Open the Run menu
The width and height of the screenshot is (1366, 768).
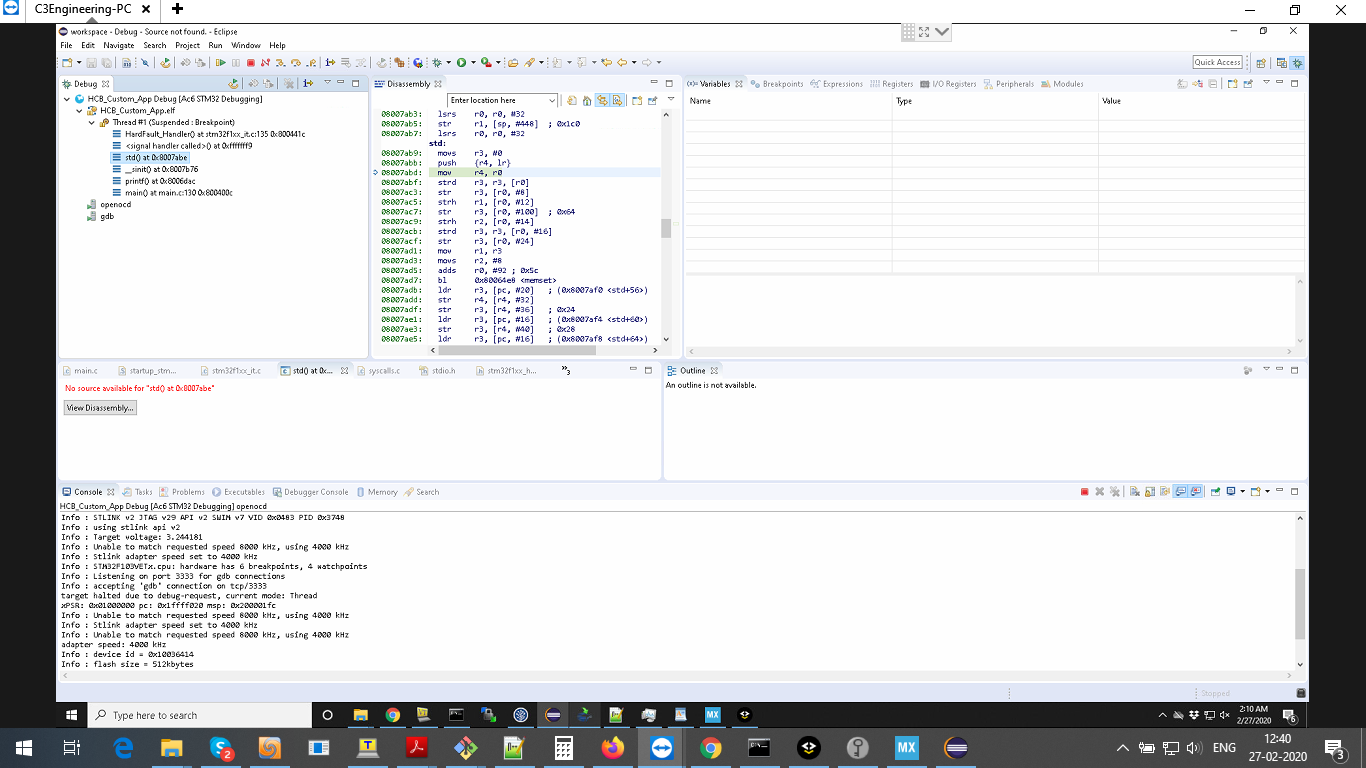pyautogui.click(x=215, y=45)
